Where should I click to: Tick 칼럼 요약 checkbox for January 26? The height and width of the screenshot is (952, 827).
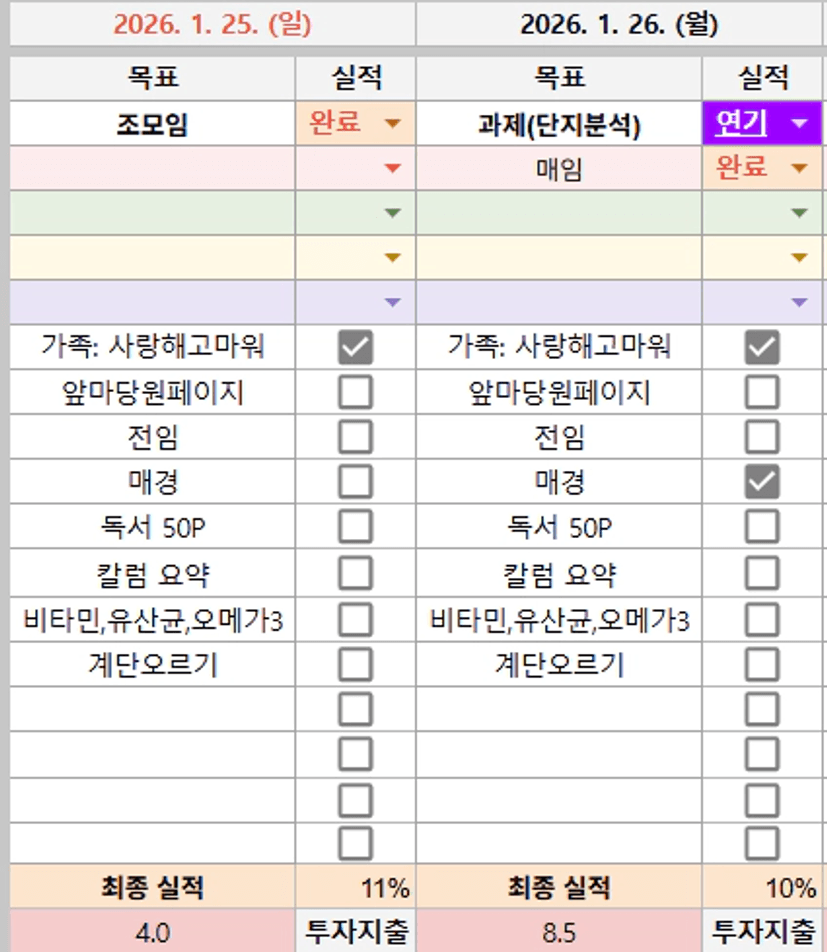(x=762, y=573)
